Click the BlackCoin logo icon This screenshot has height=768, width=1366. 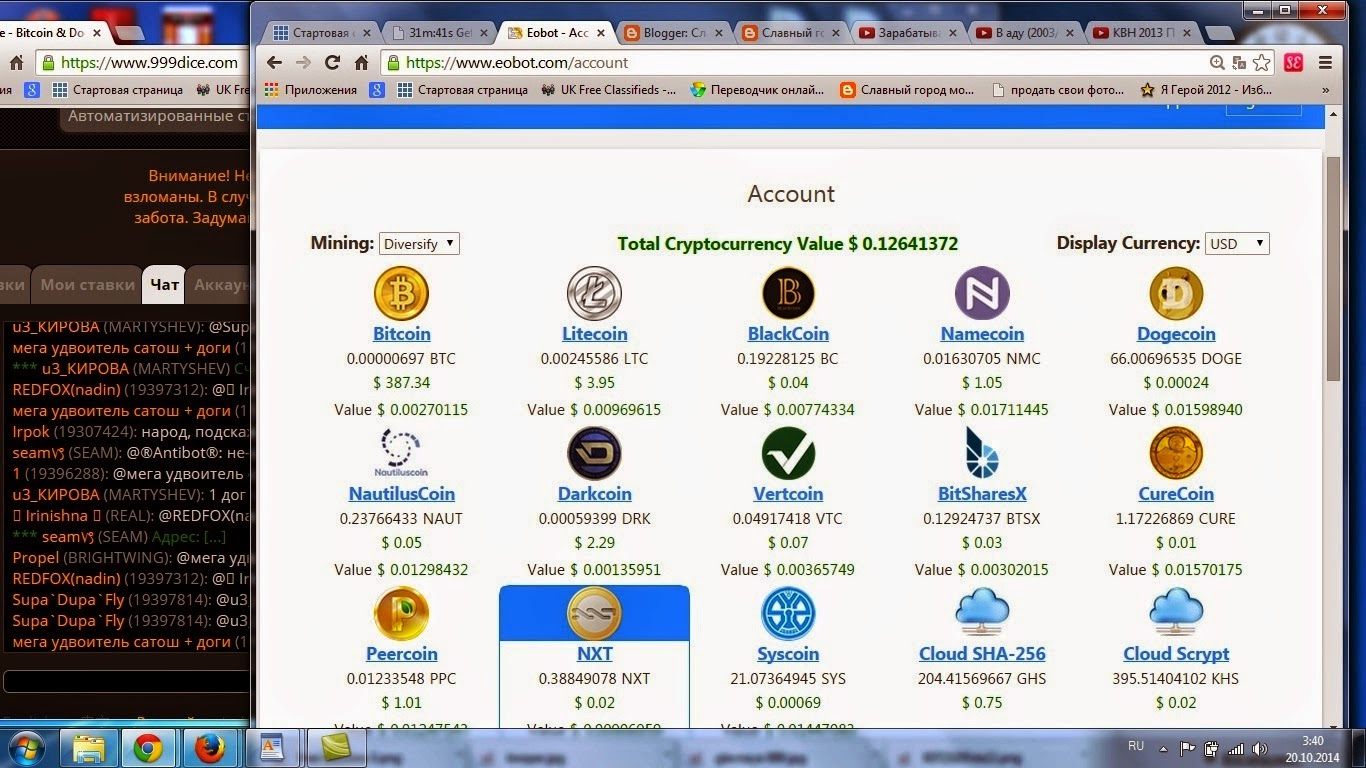(x=788, y=294)
